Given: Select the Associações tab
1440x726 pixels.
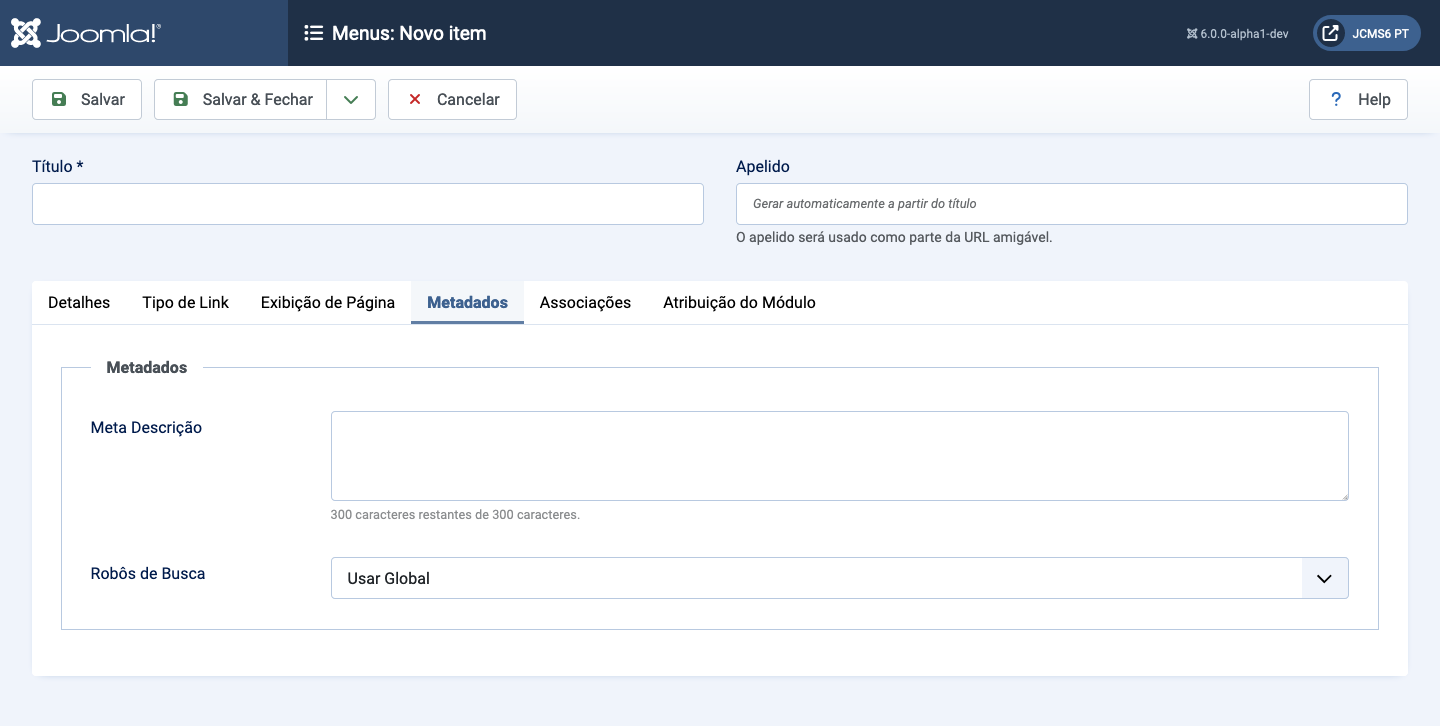Looking at the screenshot, I should click(585, 302).
